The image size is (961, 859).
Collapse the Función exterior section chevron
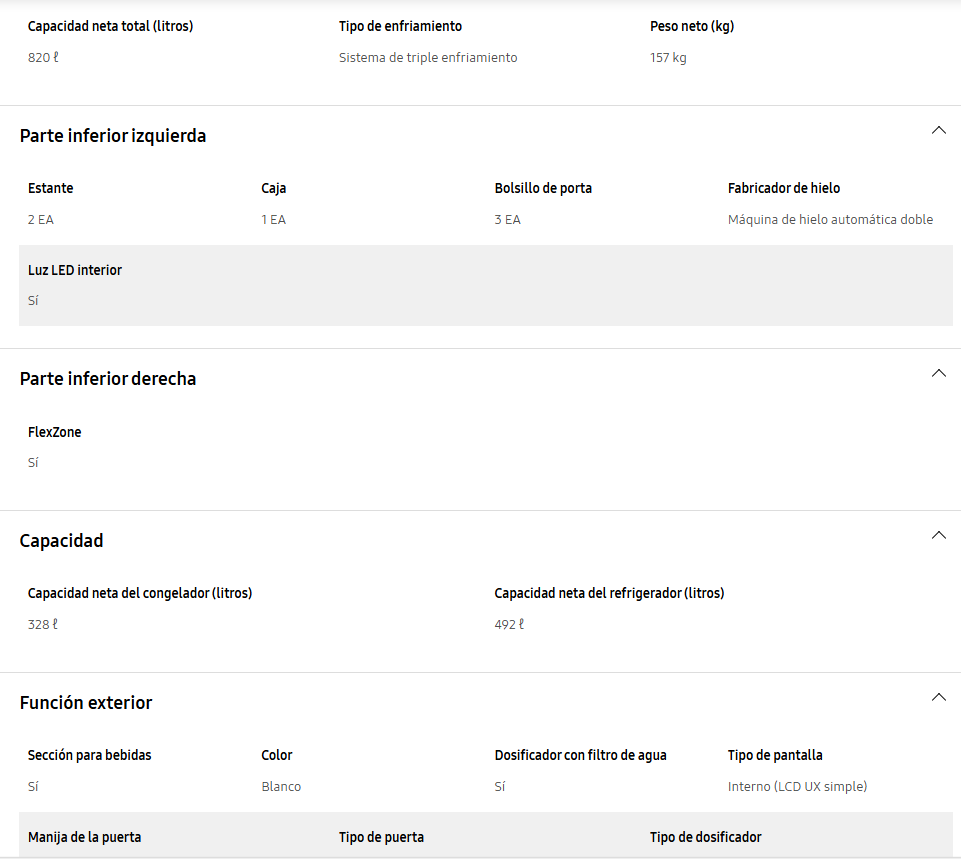pos(938,697)
